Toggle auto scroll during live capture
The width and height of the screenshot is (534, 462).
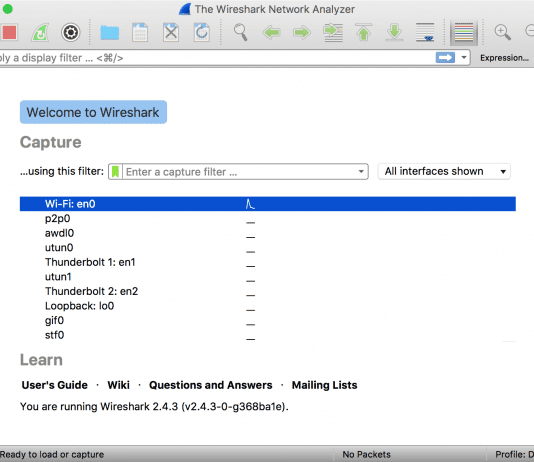click(425, 33)
